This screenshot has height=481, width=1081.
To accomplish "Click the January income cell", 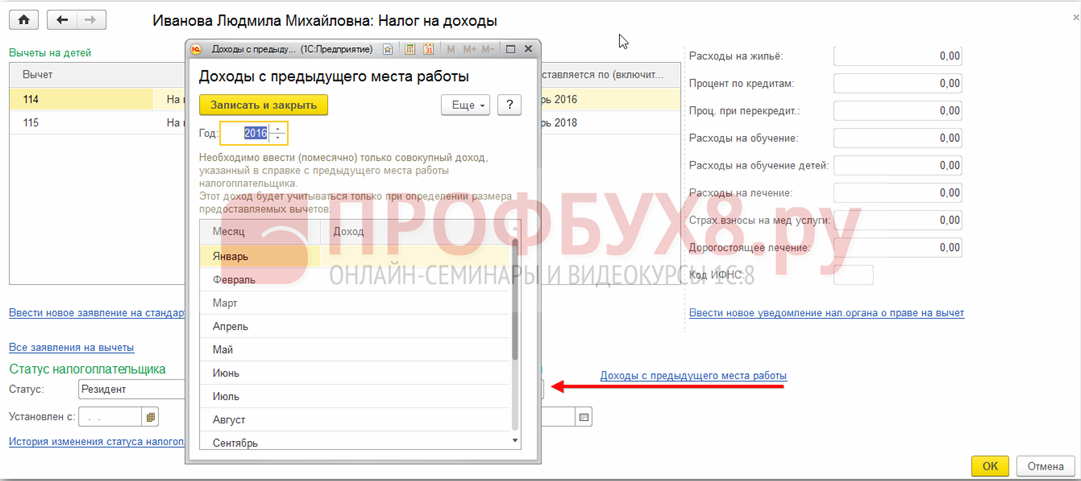I will point(416,256).
